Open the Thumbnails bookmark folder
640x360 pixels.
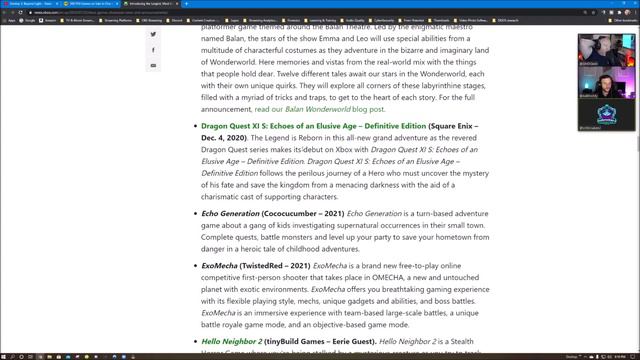coord(438,20)
